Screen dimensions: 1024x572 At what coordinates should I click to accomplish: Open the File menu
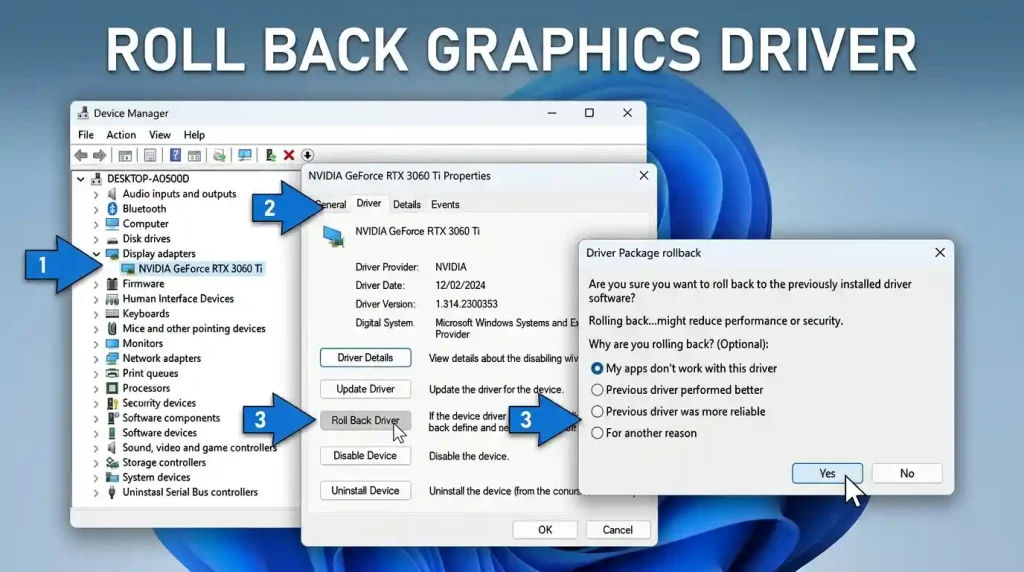coord(86,135)
